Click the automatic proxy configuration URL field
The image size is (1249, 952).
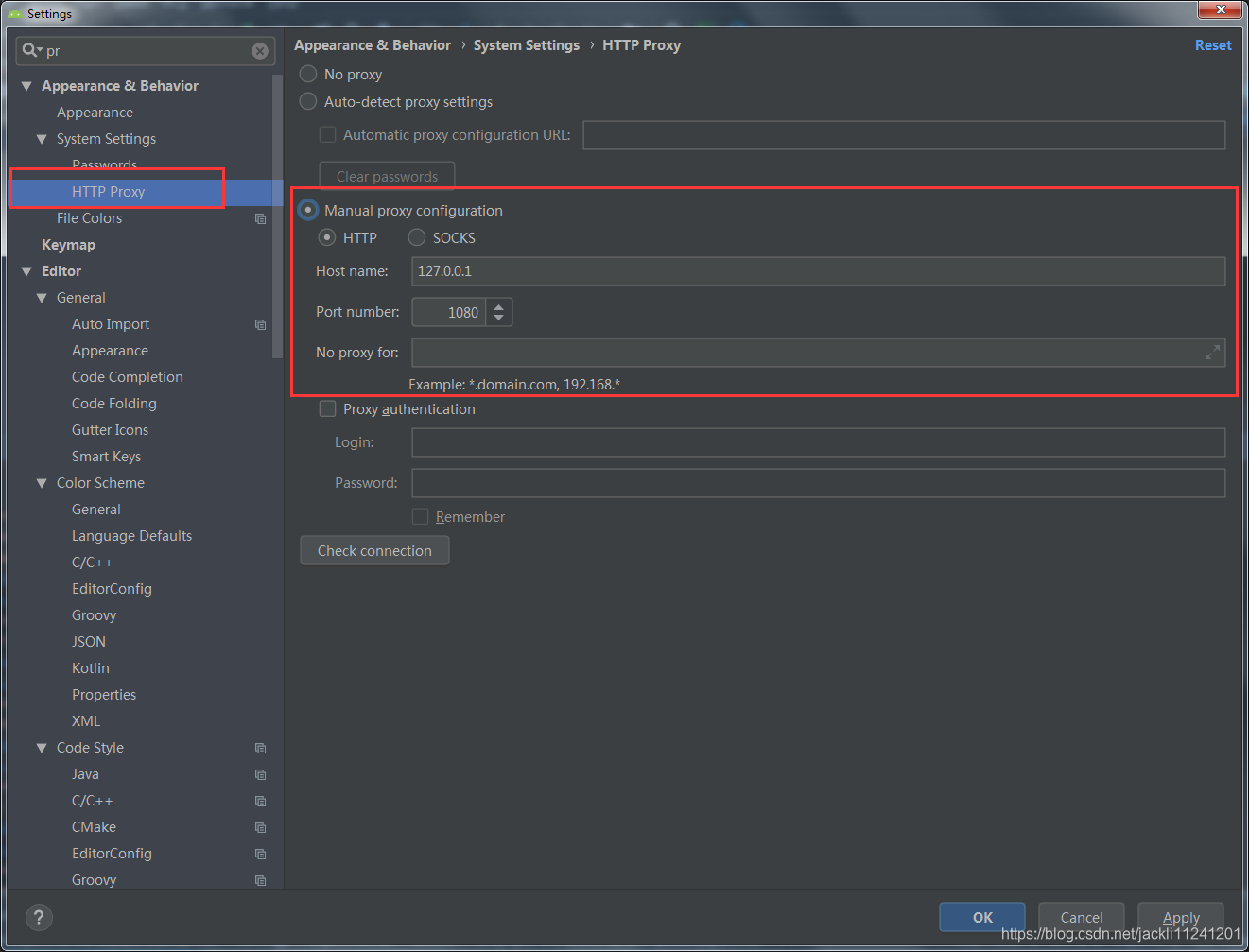coord(904,135)
